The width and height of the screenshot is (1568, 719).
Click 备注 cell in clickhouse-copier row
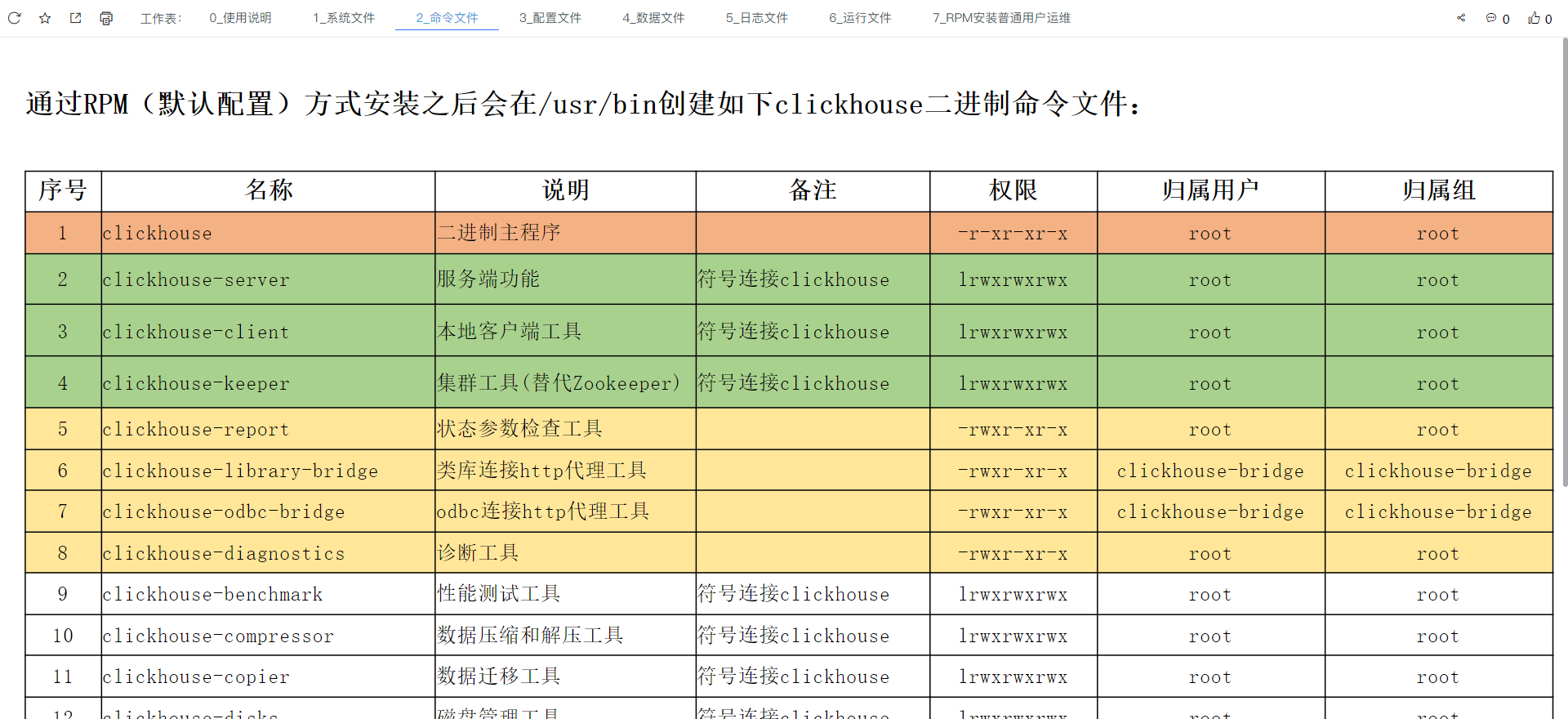click(x=813, y=677)
